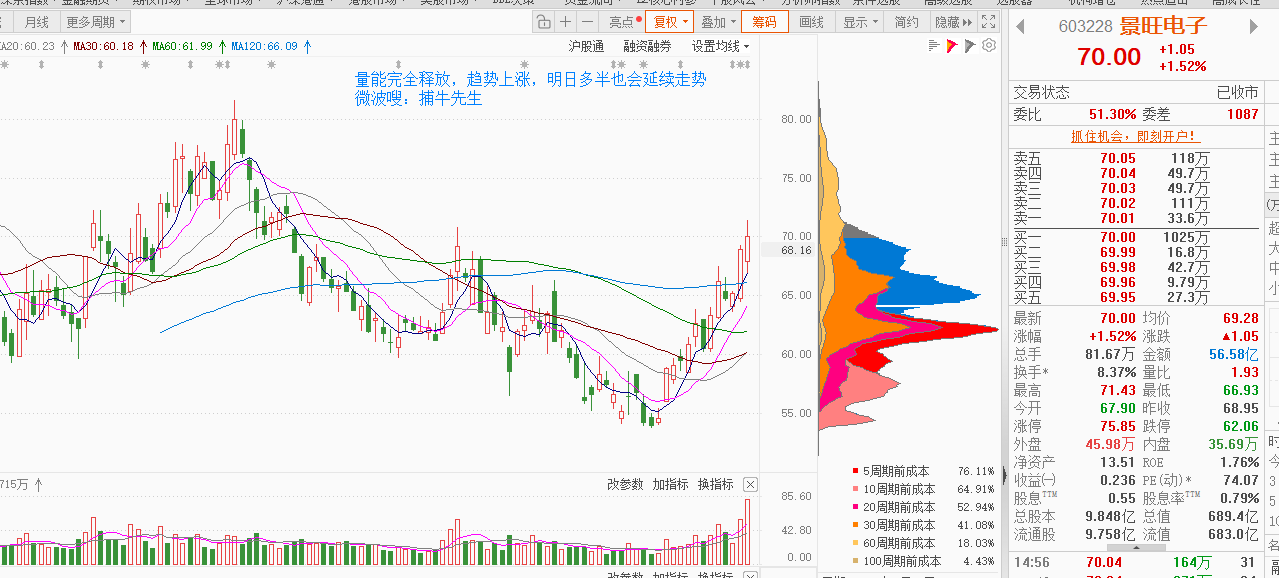This screenshot has width=1279, height=578.
Task: Click the 外盘 value 45.98万
Action: pyautogui.click(x=1110, y=444)
